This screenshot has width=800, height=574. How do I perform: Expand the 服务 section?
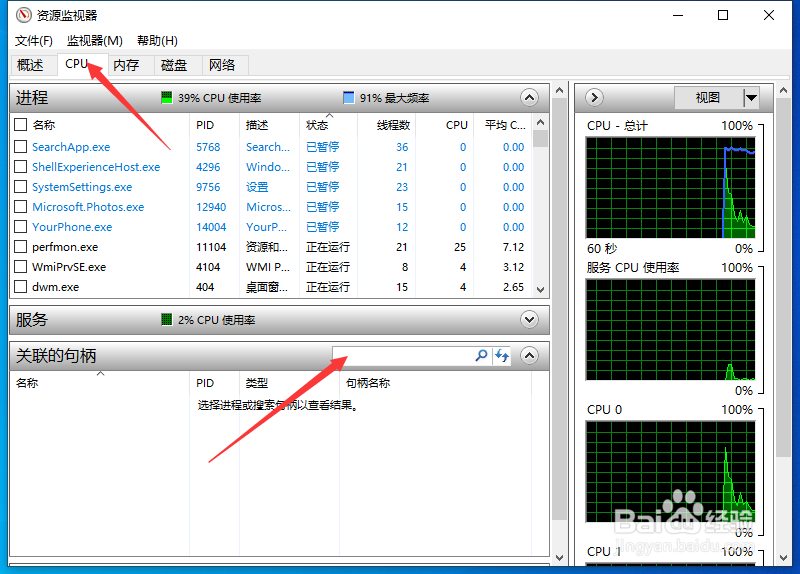coord(530,320)
